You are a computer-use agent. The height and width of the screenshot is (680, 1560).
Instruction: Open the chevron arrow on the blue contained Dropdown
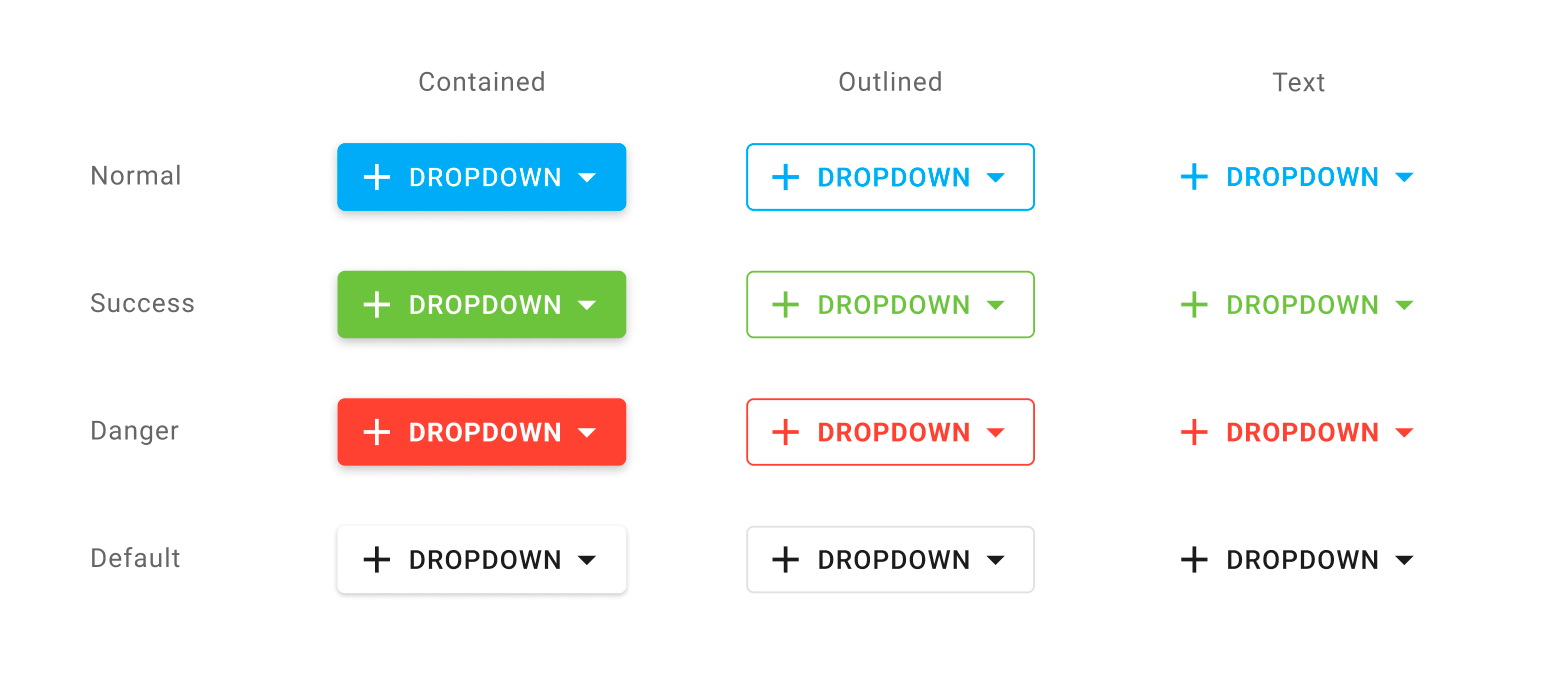click(587, 177)
